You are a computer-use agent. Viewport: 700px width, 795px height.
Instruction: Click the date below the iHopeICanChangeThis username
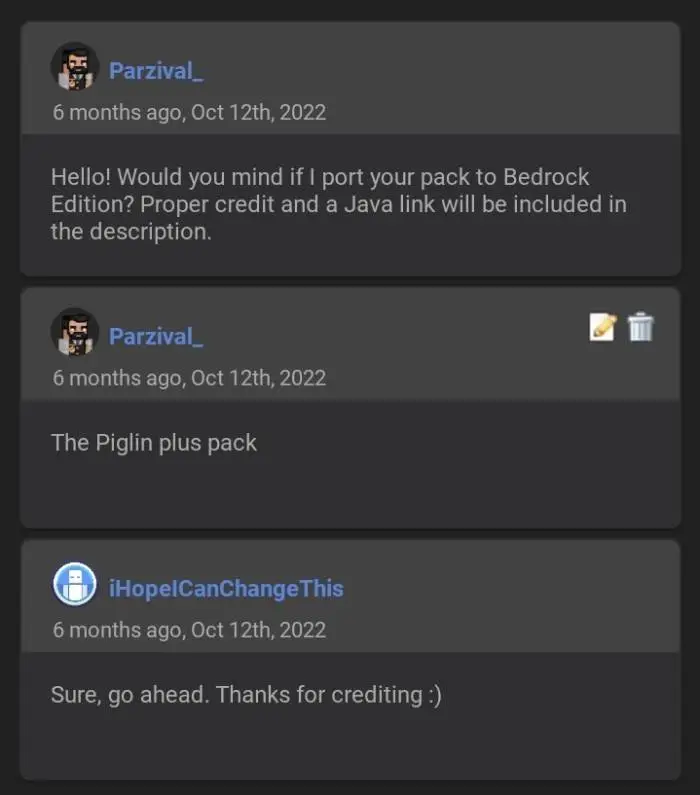tap(189, 630)
